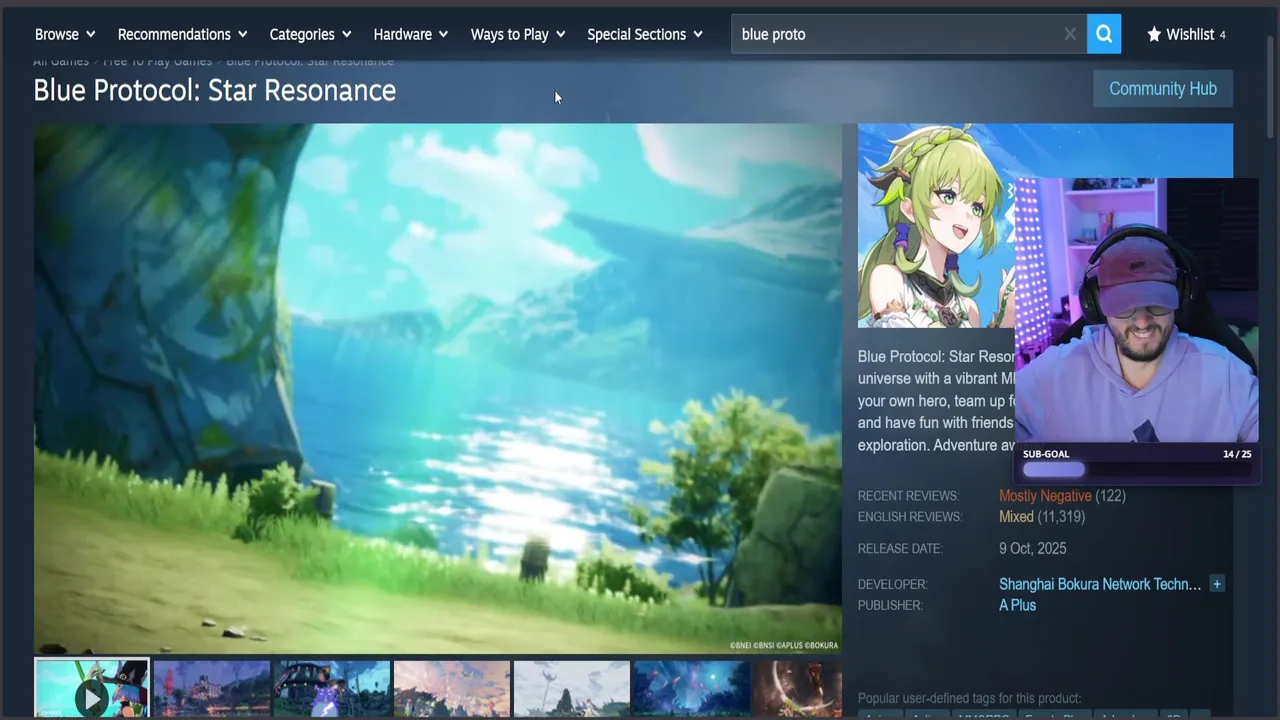Open the Ways to Play dropdown
This screenshot has height=720, width=1280.
point(518,34)
